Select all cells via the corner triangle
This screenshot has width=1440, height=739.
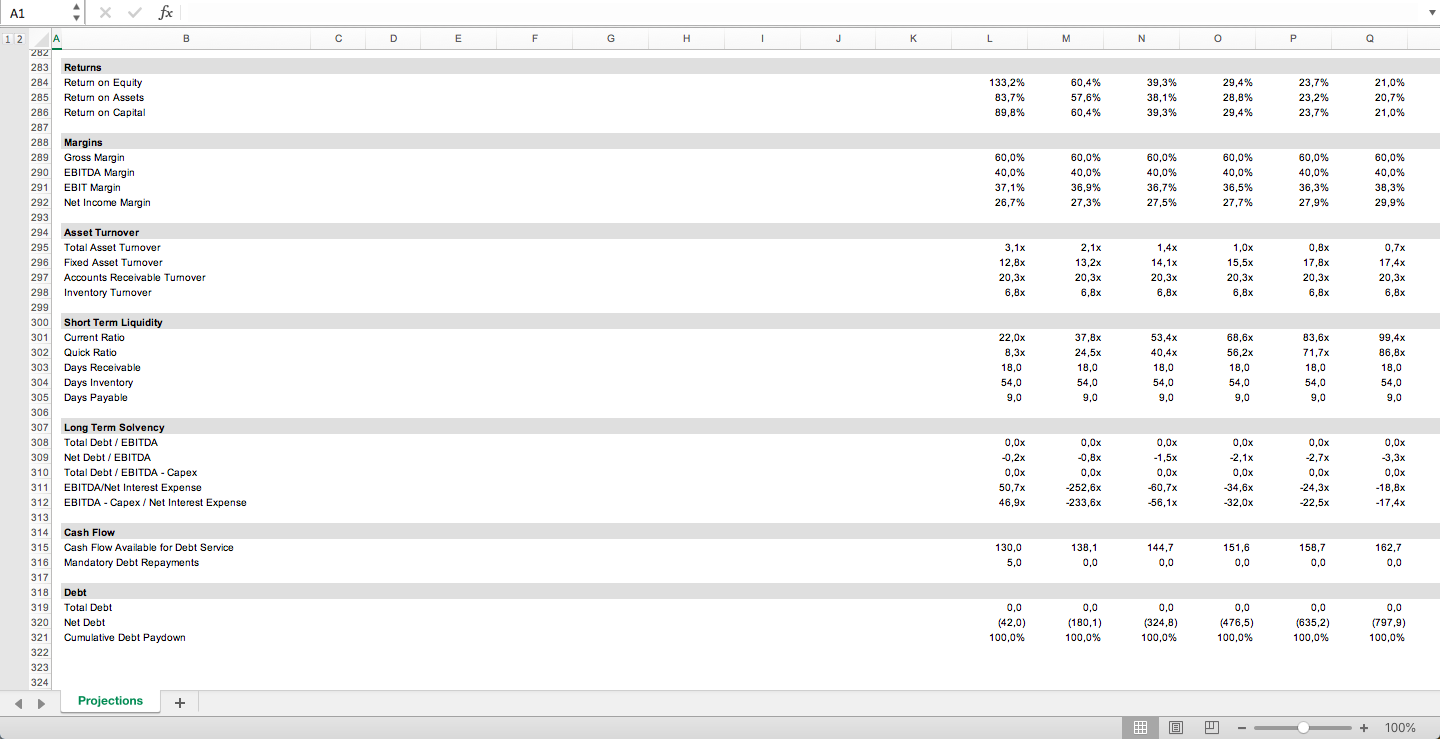(x=40, y=38)
